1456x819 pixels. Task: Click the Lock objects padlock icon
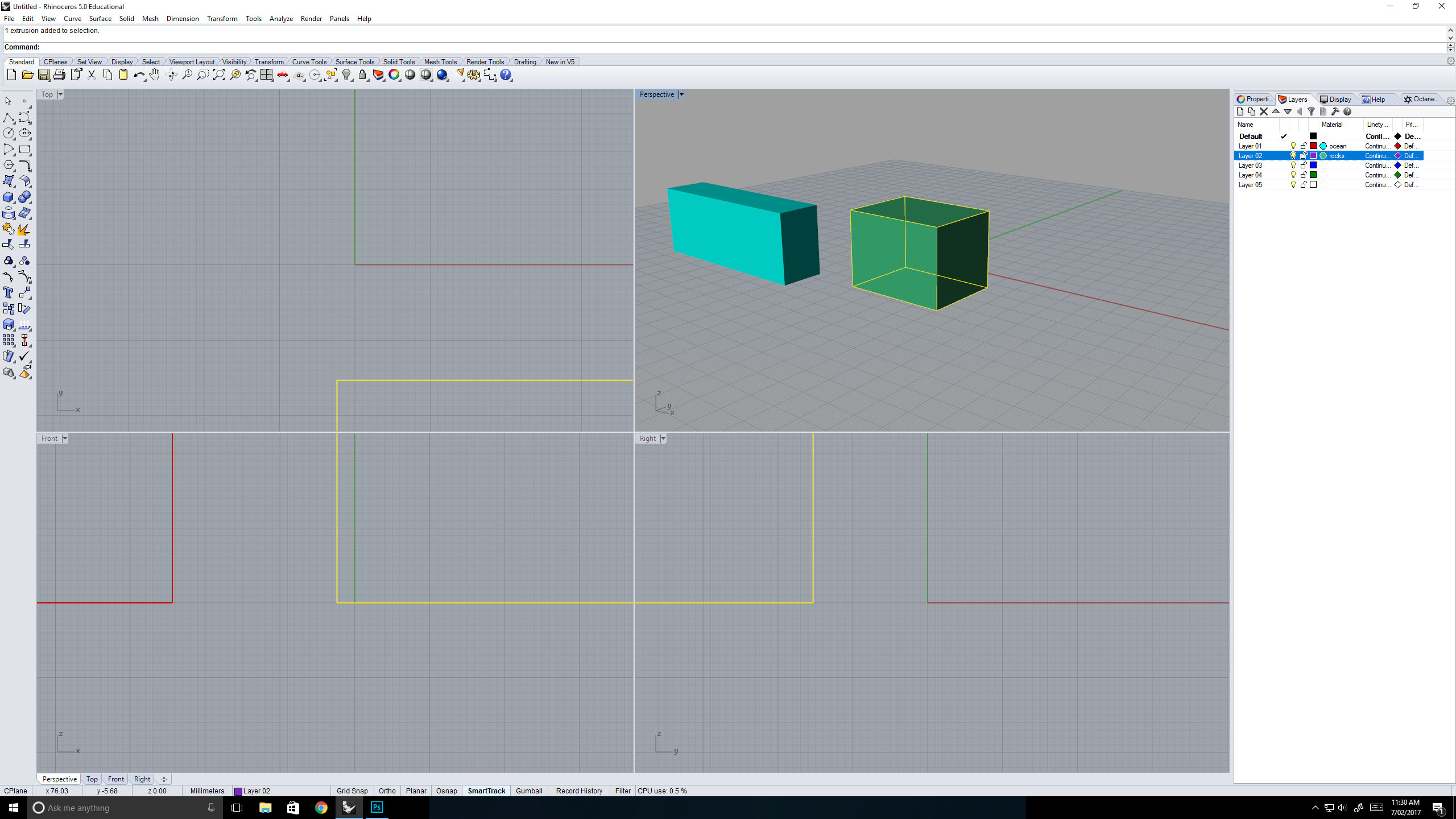tap(362, 75)
